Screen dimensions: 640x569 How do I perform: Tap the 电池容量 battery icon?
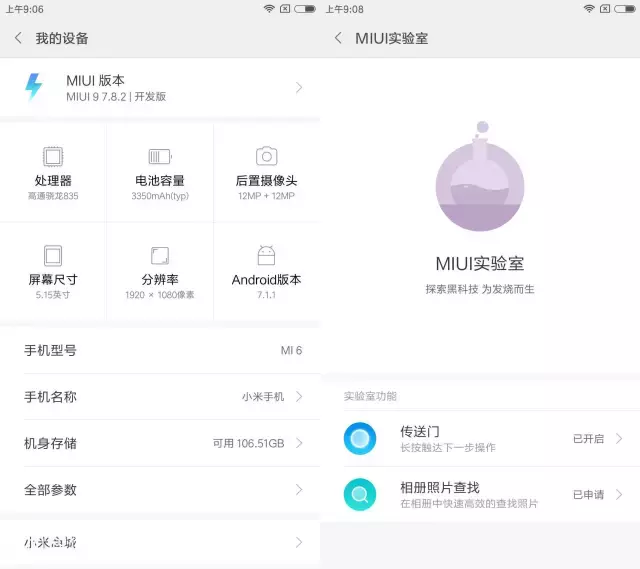tap(160, 156)
